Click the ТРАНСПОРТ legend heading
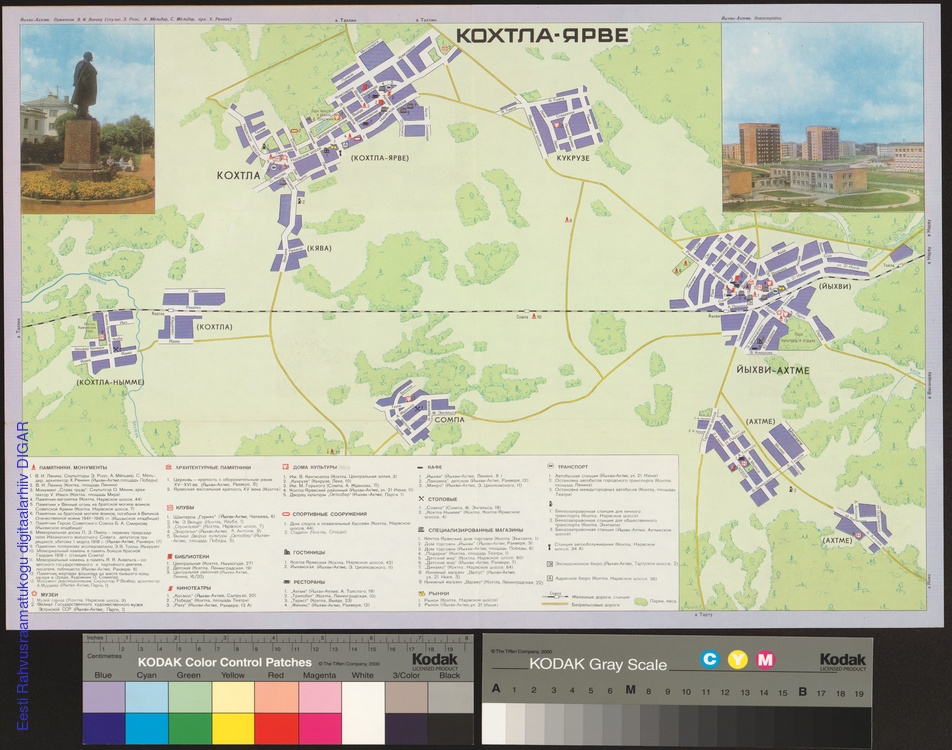952x750 pixels. tap(573, 466)
